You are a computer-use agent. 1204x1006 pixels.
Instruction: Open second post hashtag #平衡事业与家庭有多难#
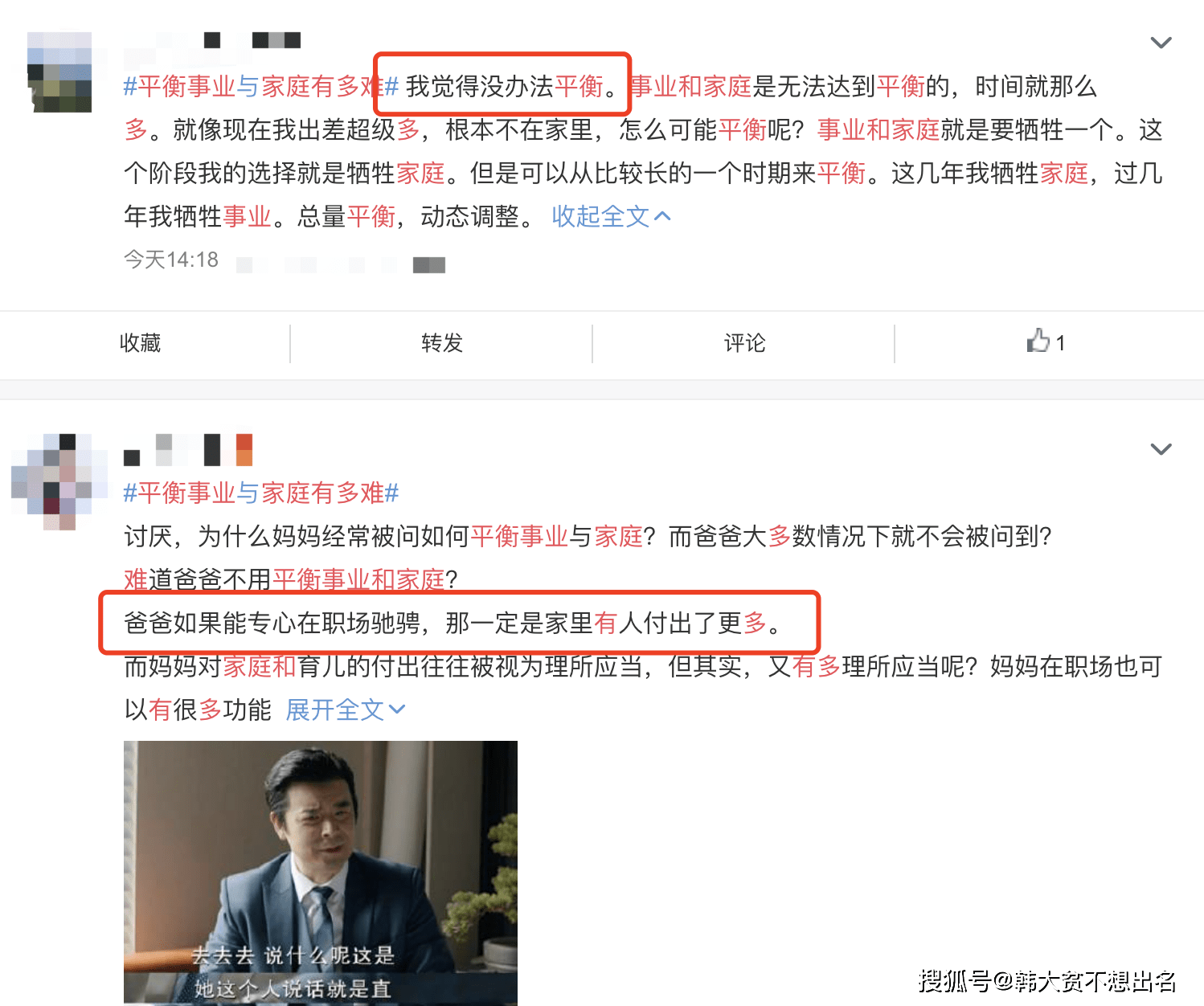coord(261,493)
